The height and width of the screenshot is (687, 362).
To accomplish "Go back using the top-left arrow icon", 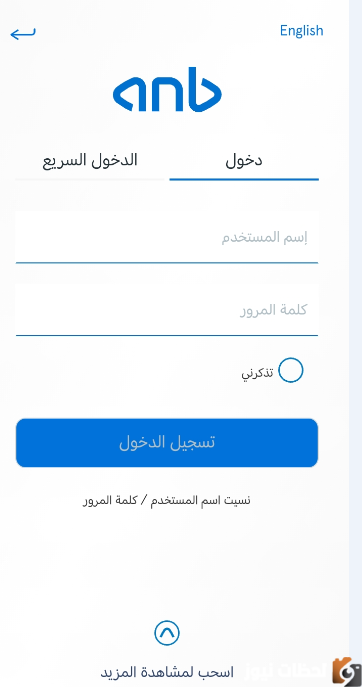I will click(x=23, y=34).
